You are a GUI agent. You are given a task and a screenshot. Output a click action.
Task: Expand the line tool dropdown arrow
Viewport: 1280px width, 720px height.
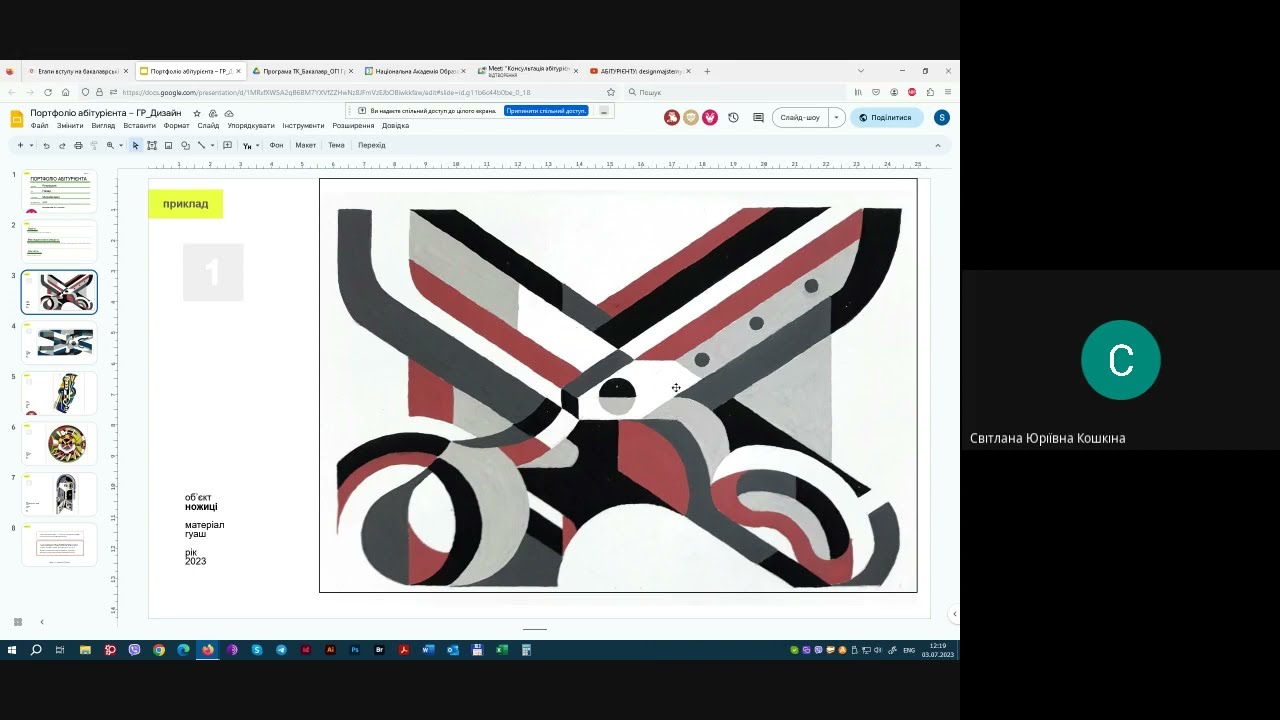[x=212, y=145]
